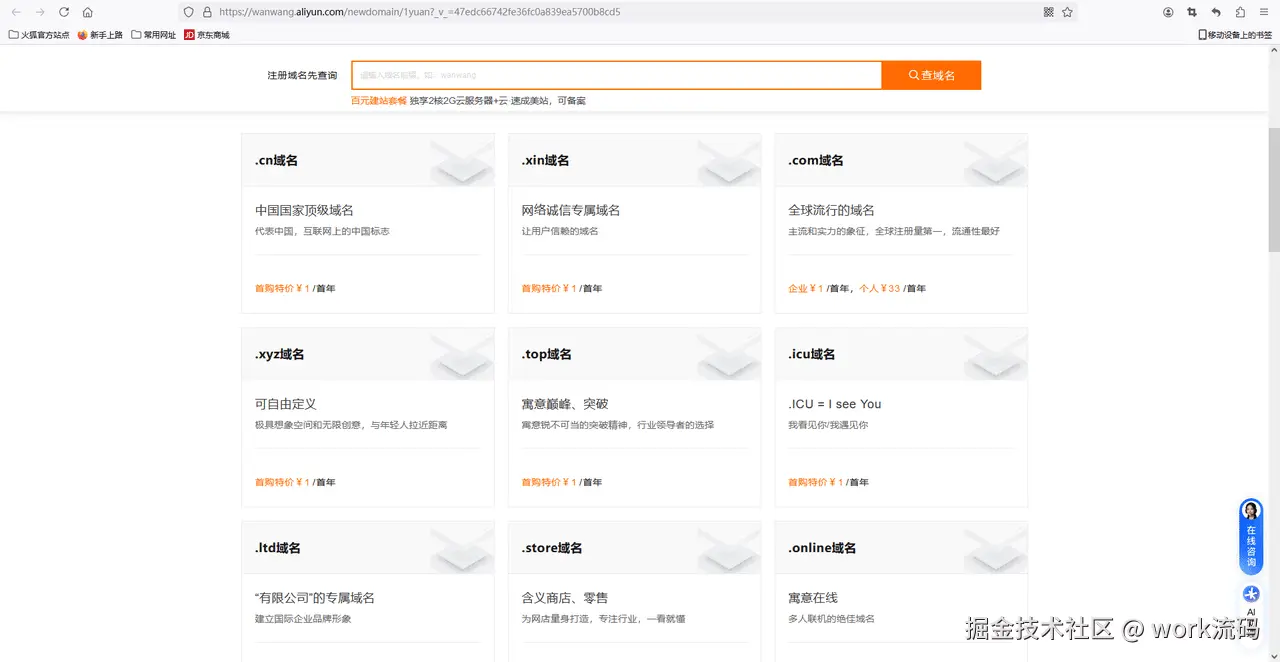Select the .xyz域名 card heading
Image resolution: width=1280 pixels, height=662 pixels.
click(x=279, y=354)
